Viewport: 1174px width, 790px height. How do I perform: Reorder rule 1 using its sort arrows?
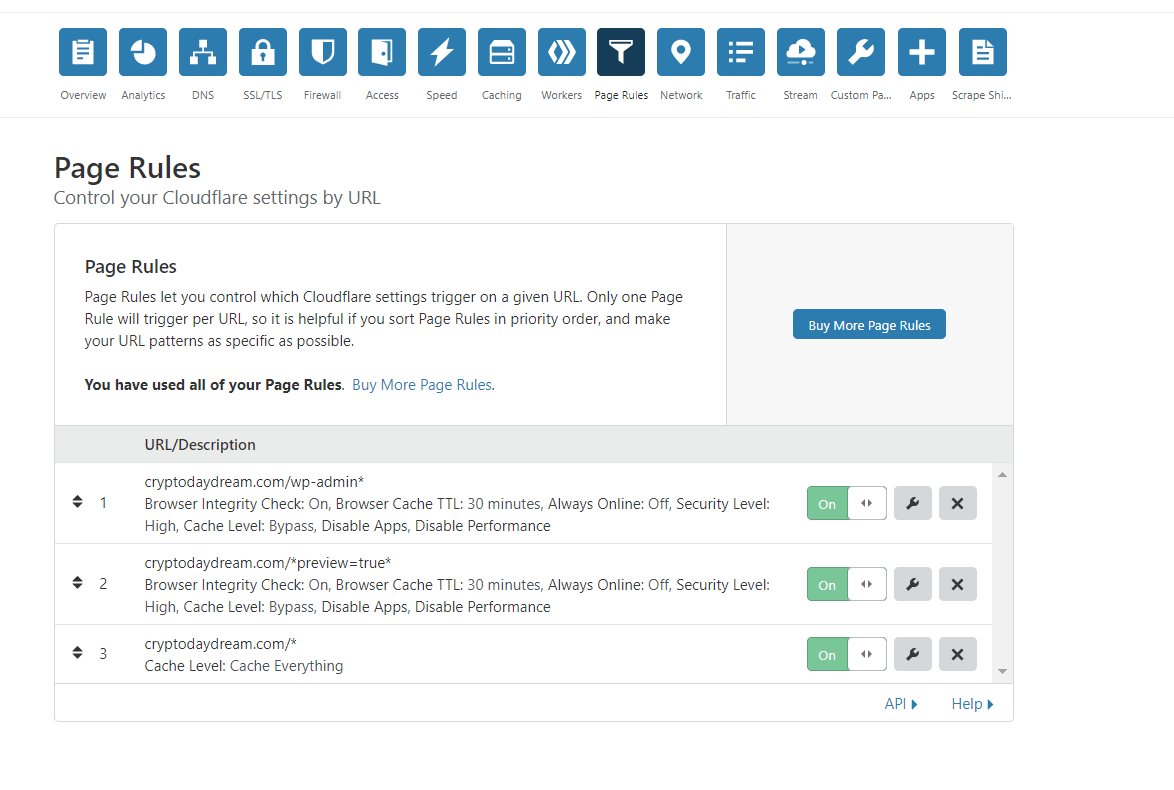pos(77,502)
